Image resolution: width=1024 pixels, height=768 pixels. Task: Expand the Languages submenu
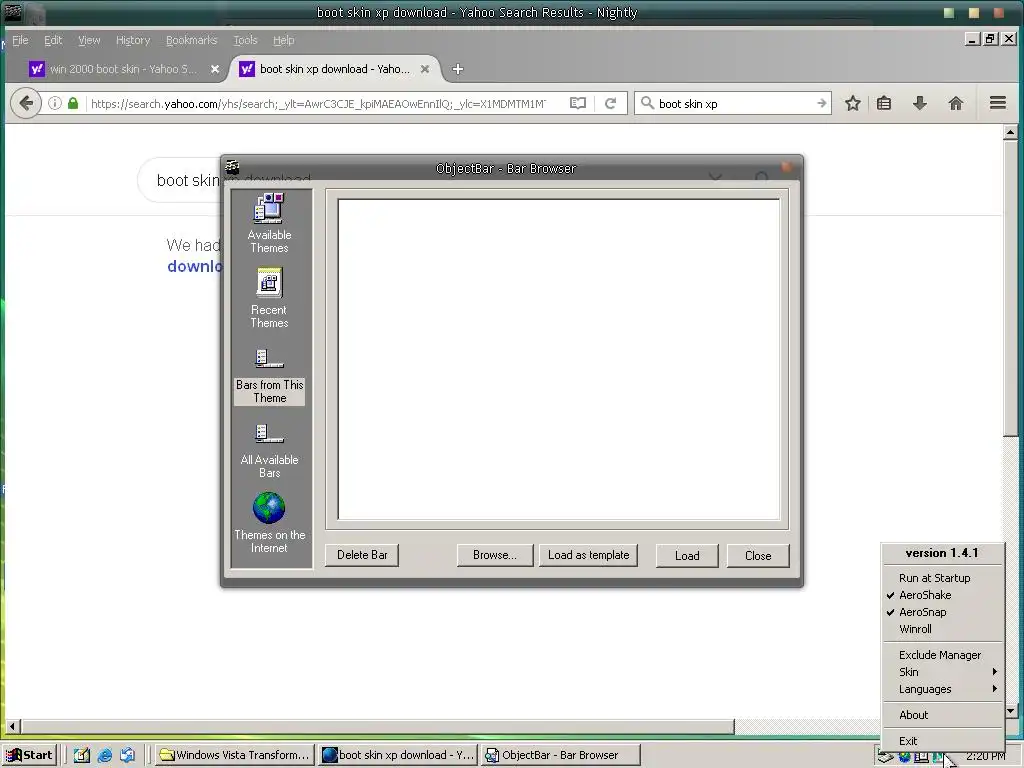pyautogui.click(x=942, y=689)
